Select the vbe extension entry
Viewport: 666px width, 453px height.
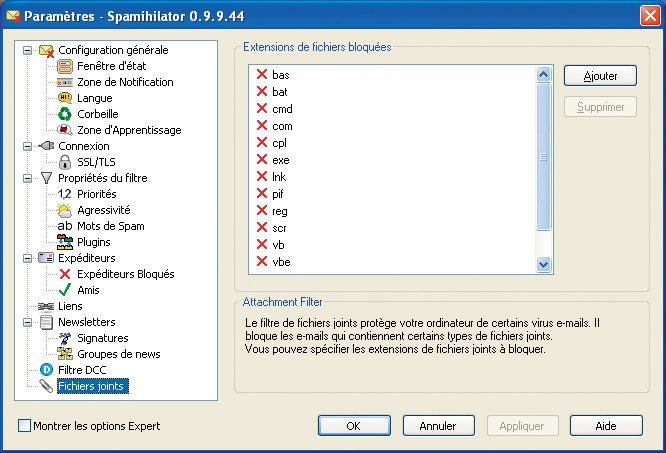[x=281, y=262]
